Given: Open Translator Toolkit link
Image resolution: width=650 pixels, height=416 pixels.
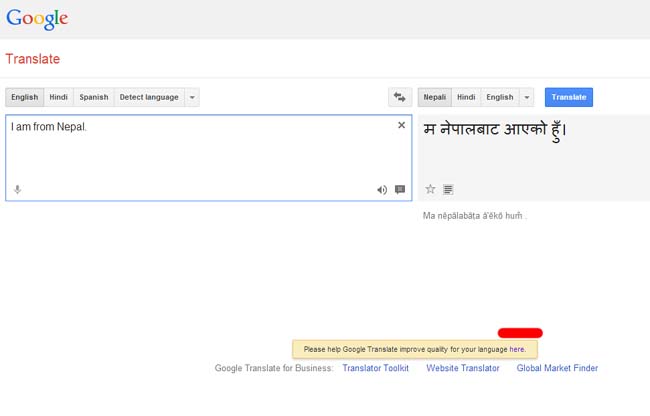Looking at the screenshot, I should [x=376, y=368].
